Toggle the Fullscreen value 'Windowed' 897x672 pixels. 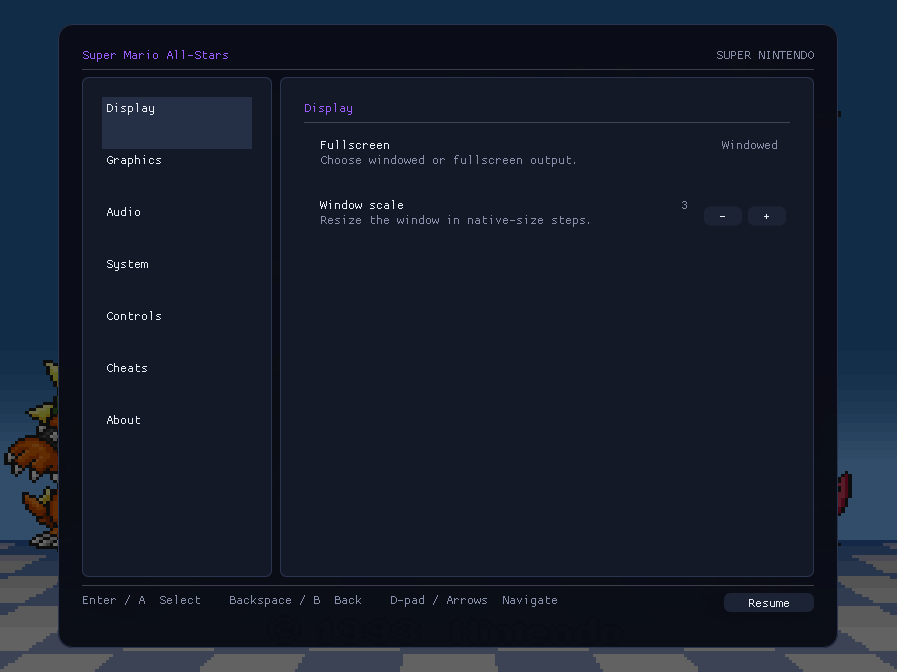click(x=749, y=145)
